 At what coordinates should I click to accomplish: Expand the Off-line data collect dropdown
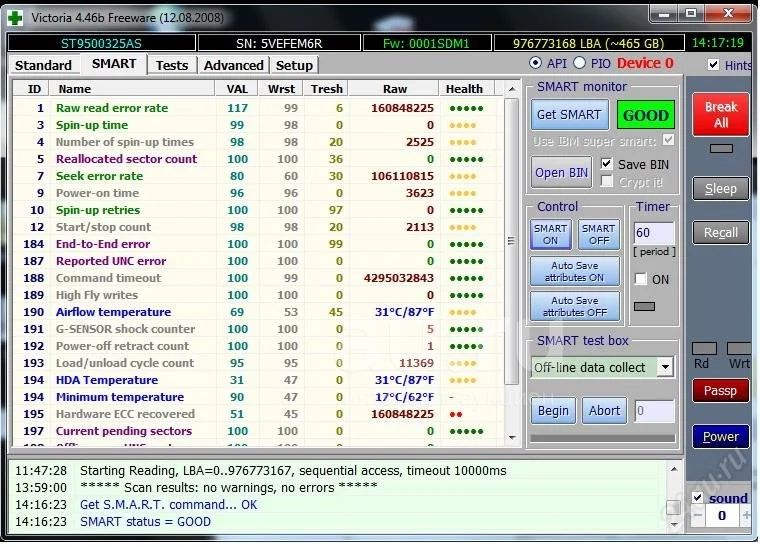pos(665,367)
